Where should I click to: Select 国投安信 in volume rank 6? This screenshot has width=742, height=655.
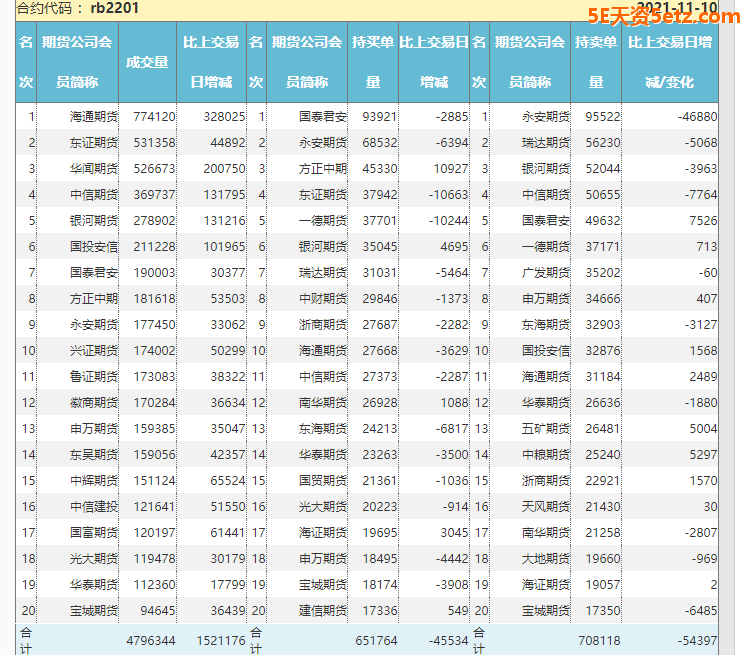tap(94, 247)
